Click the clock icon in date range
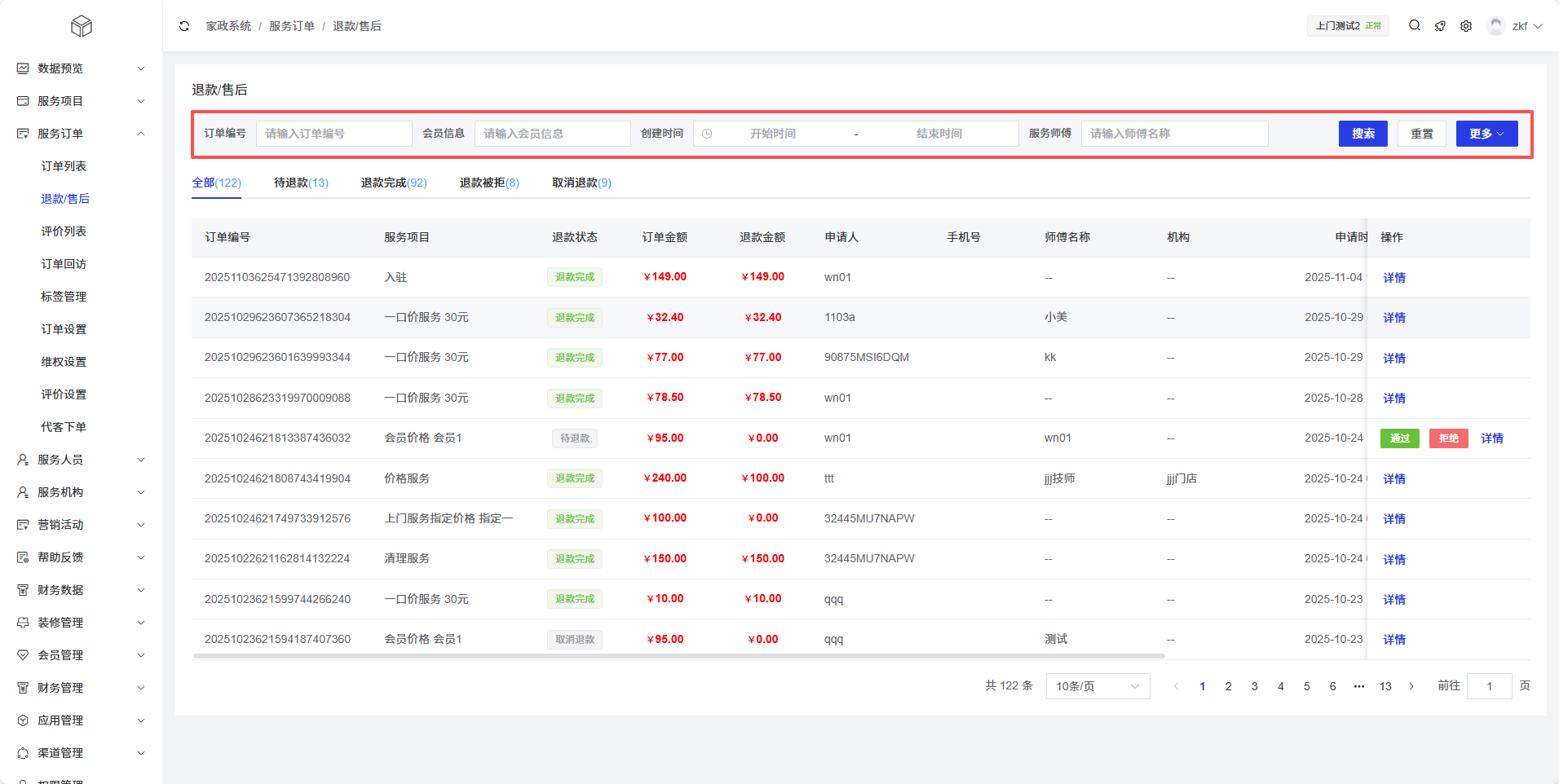 pos(707,134)
